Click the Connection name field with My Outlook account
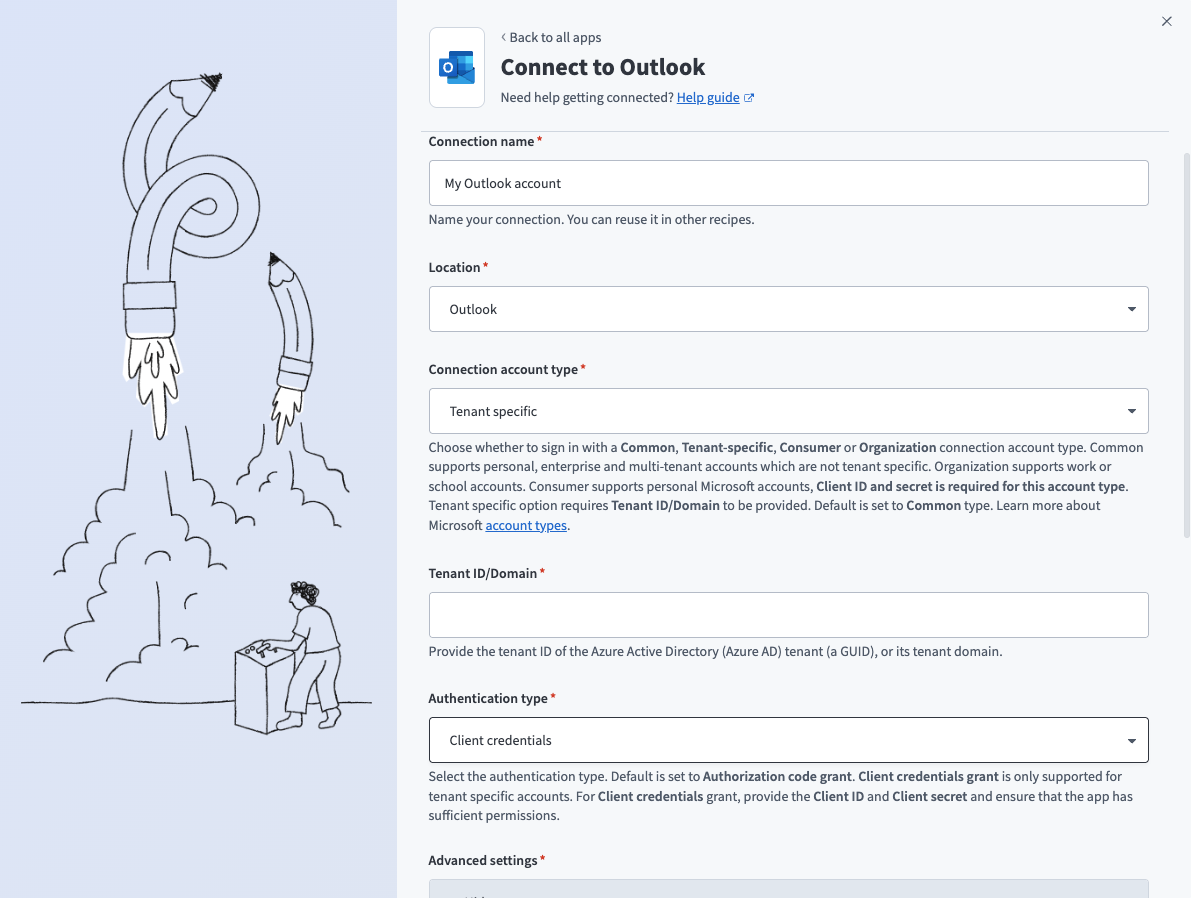Image resolution: width=1191 pixels, height=898 pixels. 788,183
